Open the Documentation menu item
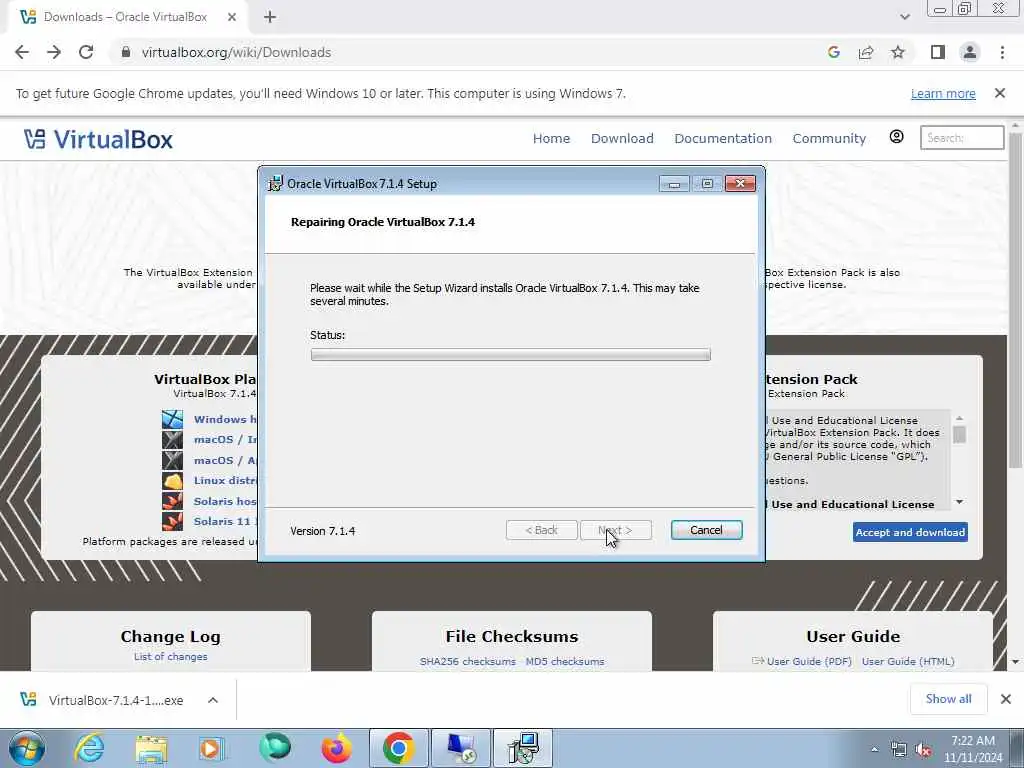1024x768 pixels. pyautogui.click(x=723, y=138)
